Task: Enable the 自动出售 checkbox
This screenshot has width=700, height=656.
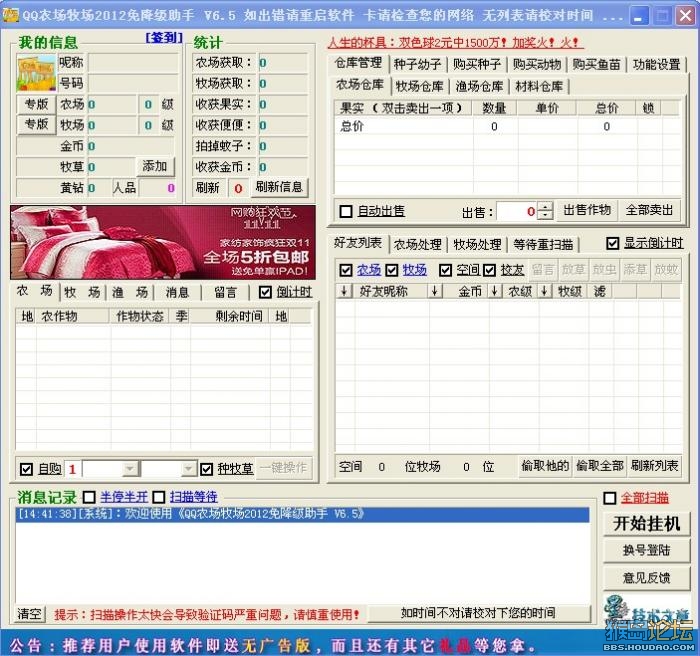Action: [346, 211]
